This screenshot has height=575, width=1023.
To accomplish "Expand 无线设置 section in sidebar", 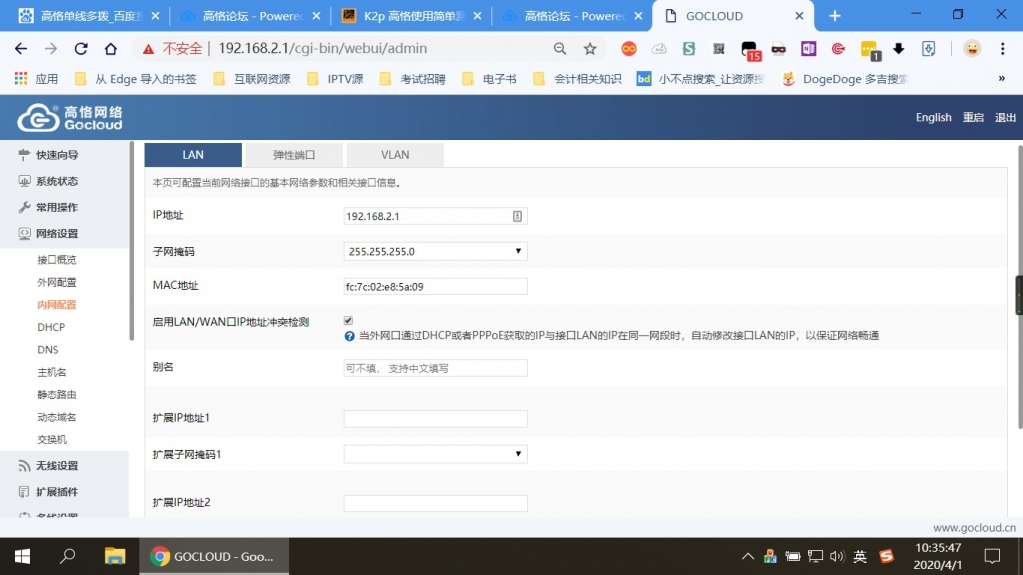I will pos(57,466).
